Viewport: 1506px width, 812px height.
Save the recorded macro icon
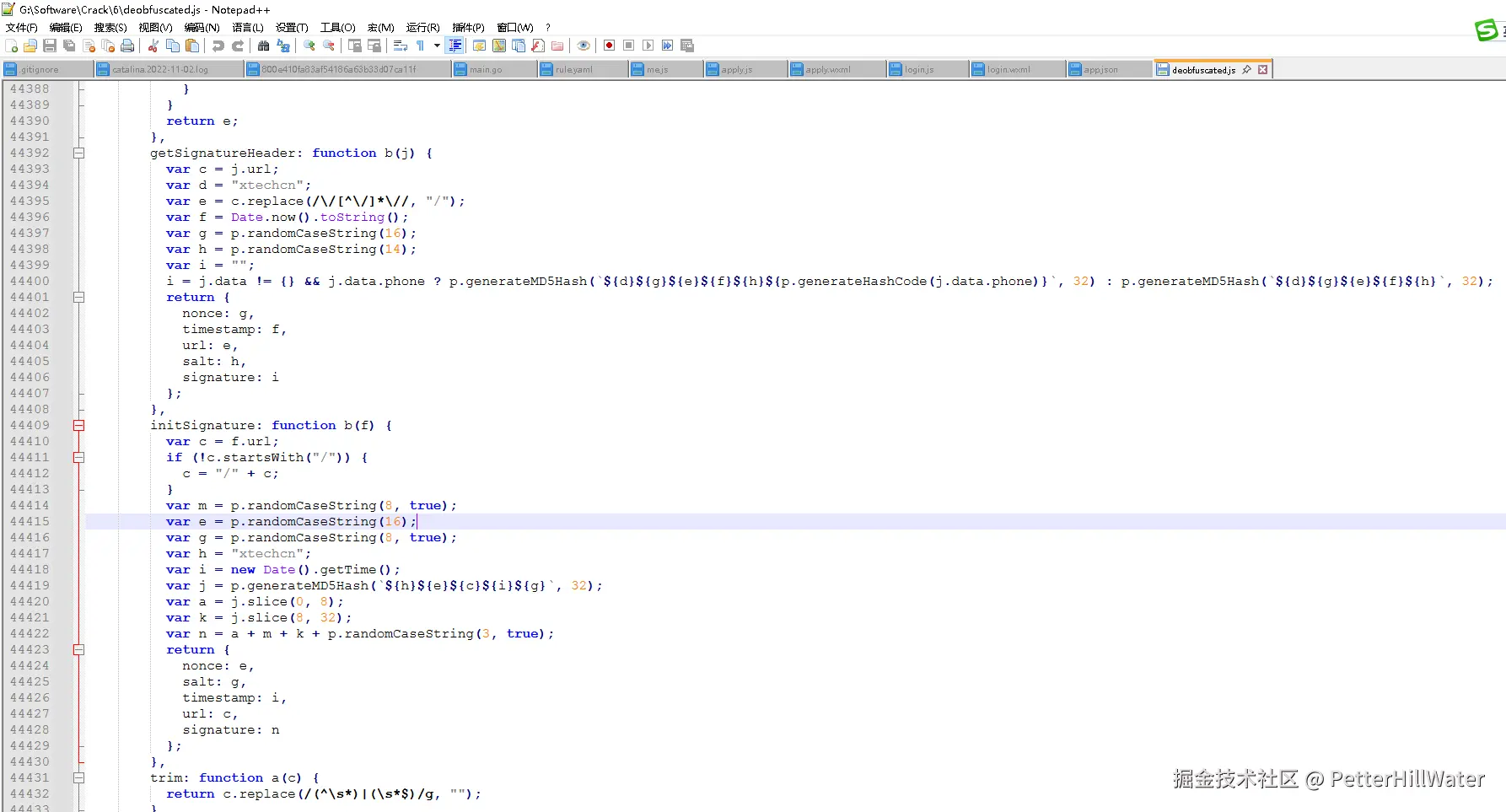pos(687,46)
